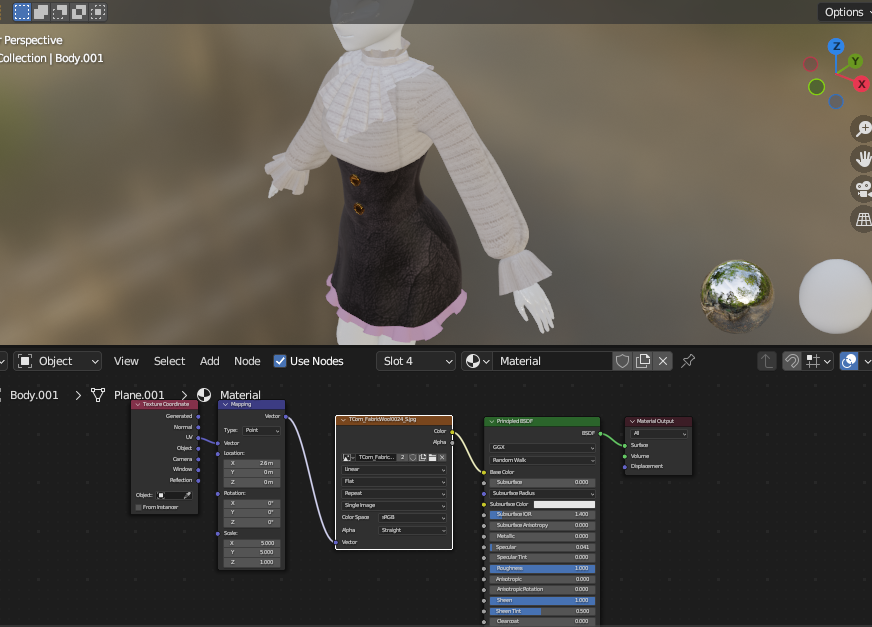
Task: Open the GGX distribution dropdown
Action: (543, 447)
